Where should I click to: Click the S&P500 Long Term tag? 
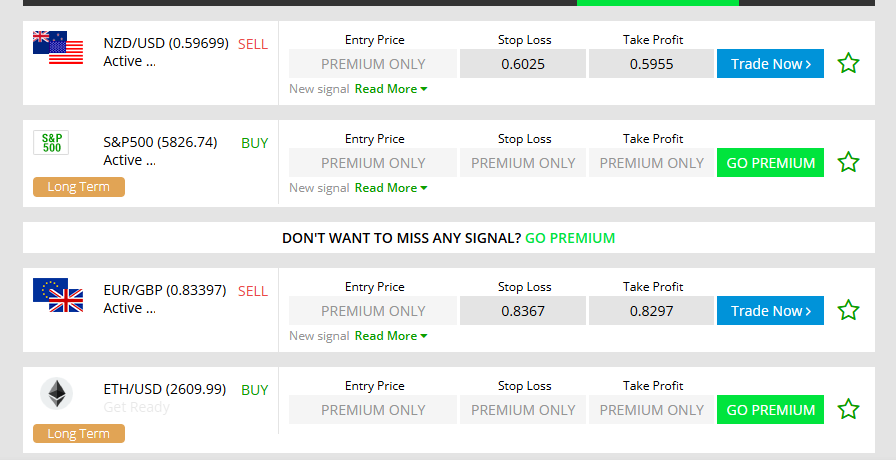[x=79, y=187]
